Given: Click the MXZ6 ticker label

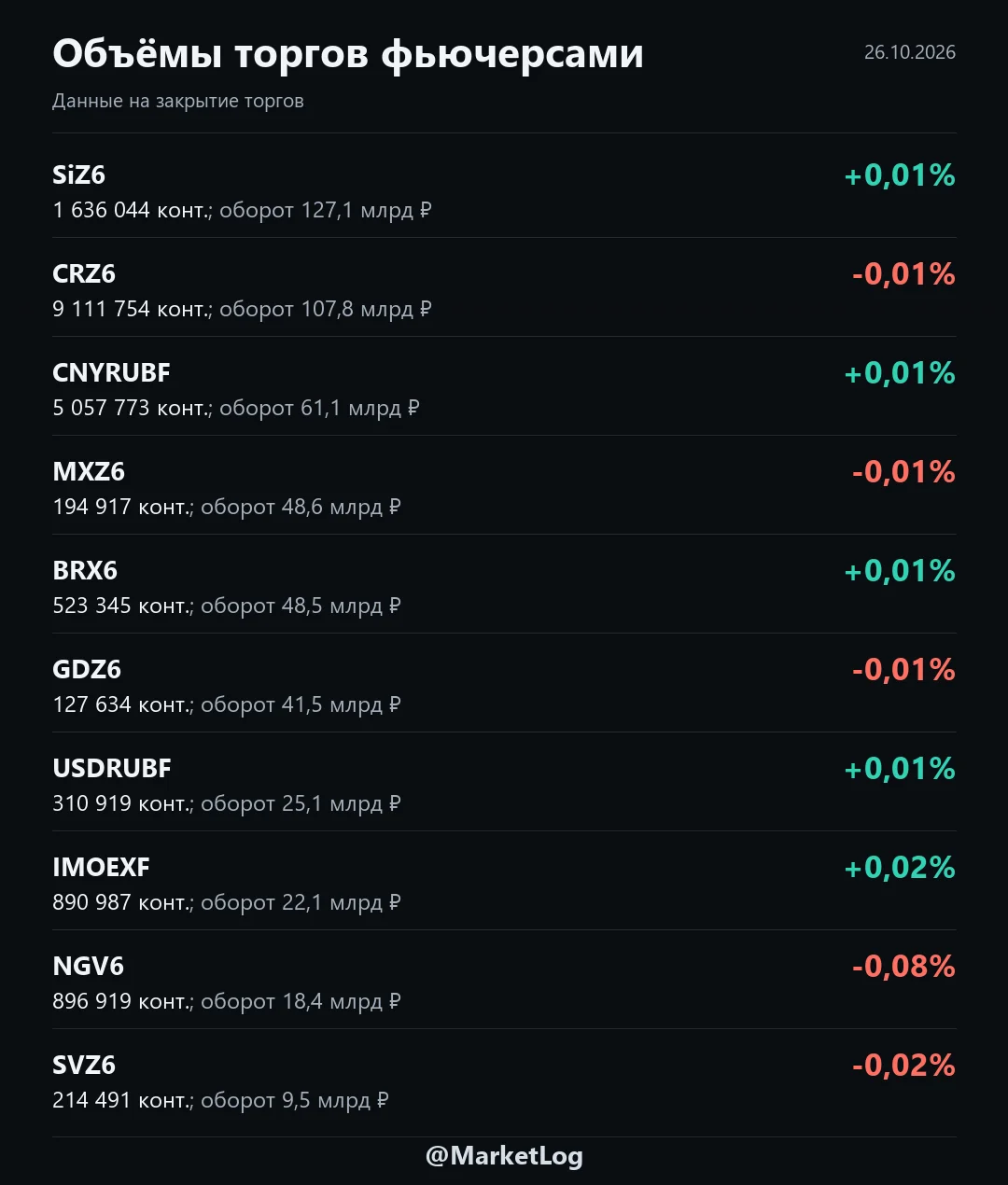Looking at the screenshot, I should click(x=89, y=472).
